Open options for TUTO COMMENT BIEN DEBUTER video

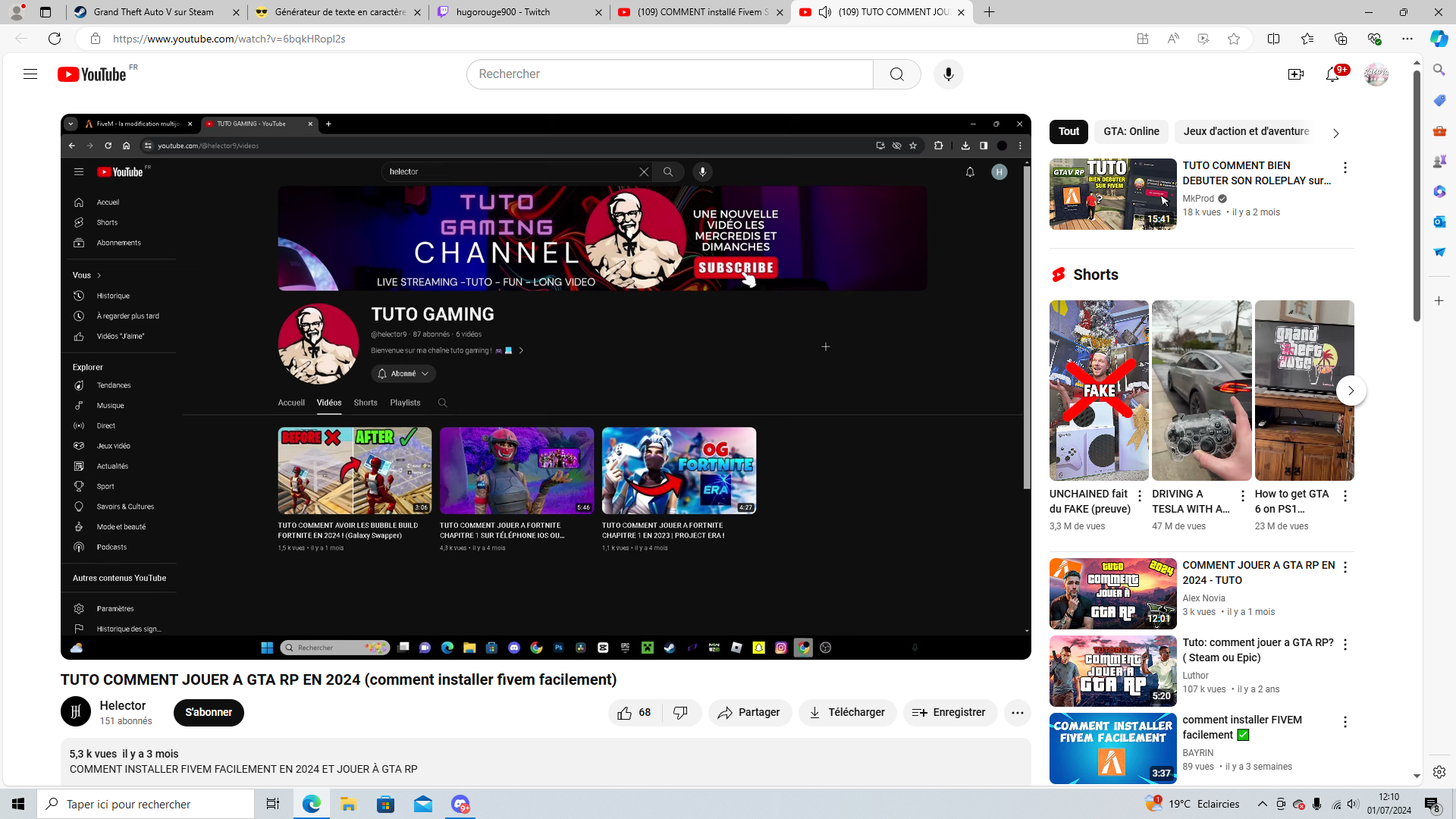tap(1345, 168)
